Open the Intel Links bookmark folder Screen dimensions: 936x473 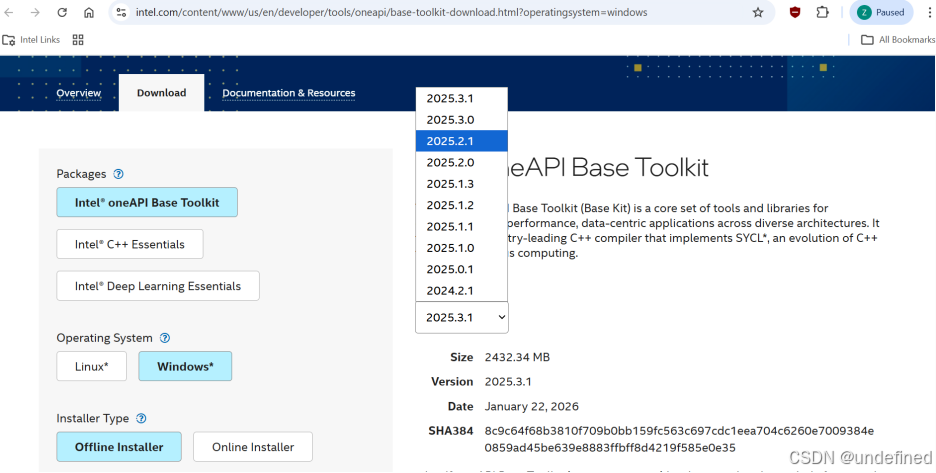[31, 40]
